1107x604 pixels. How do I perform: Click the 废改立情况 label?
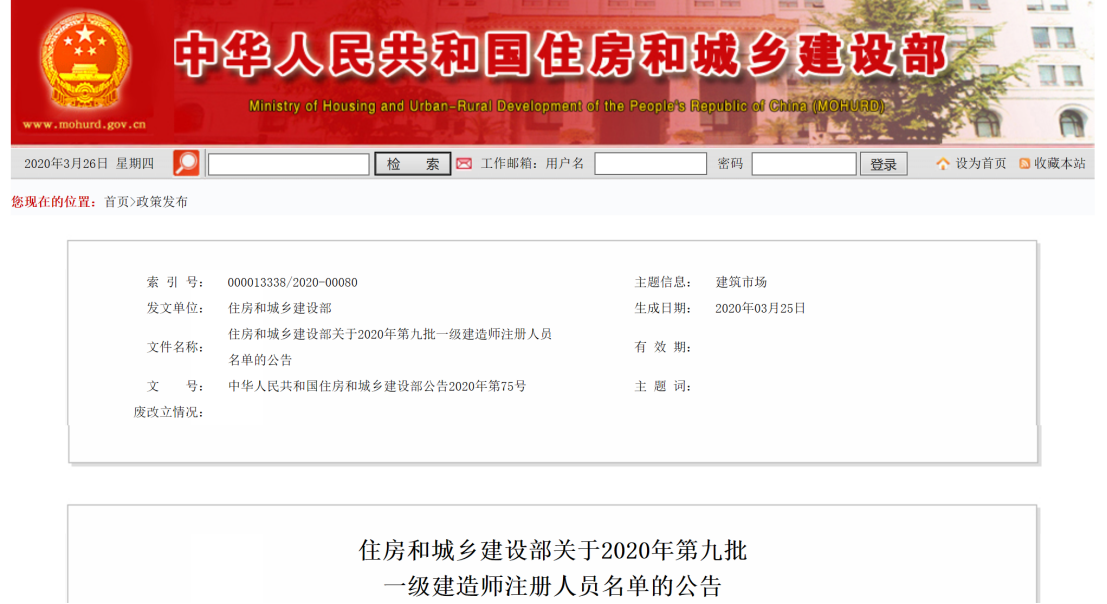(169, 412)
